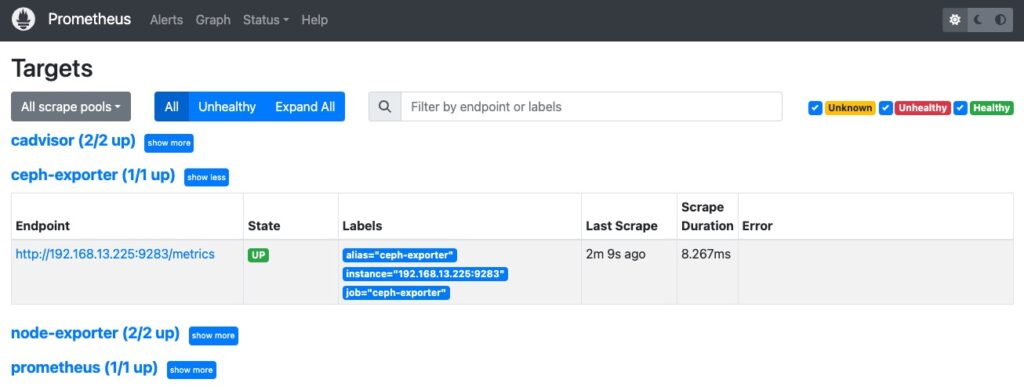Toggle the Unhealthy state checkbox

[x=886, y=108]
